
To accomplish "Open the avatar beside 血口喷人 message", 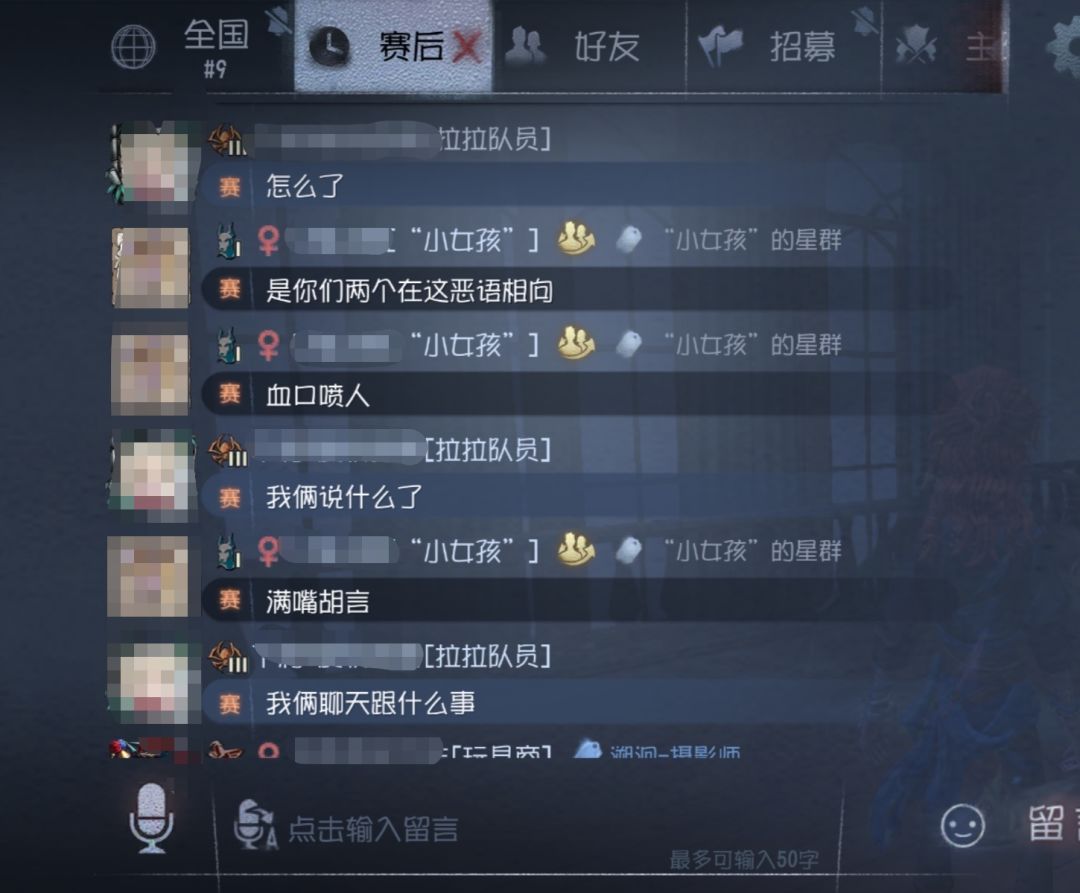I will [x=150, y=374].
